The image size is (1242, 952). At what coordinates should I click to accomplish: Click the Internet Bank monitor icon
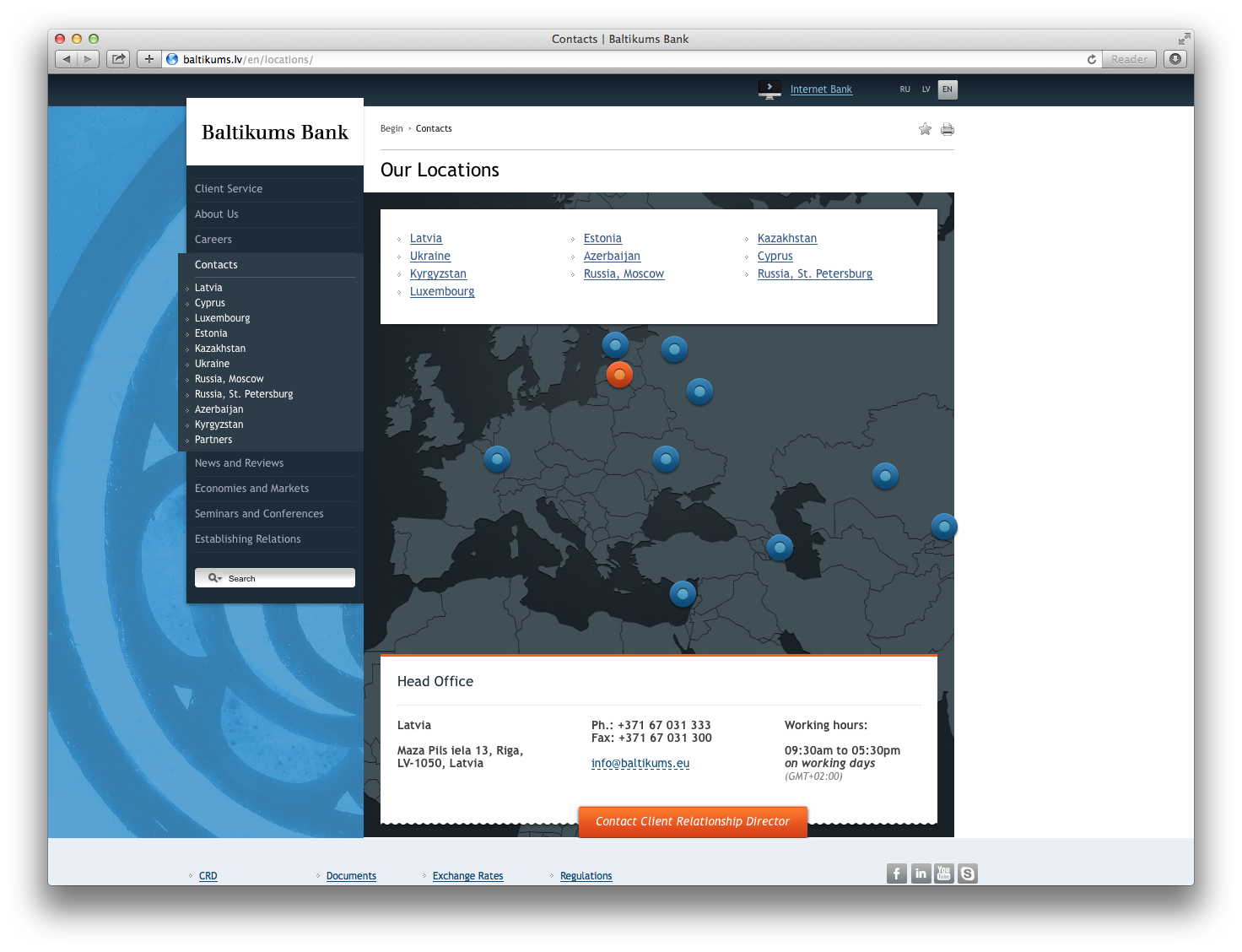click(769, 89)
